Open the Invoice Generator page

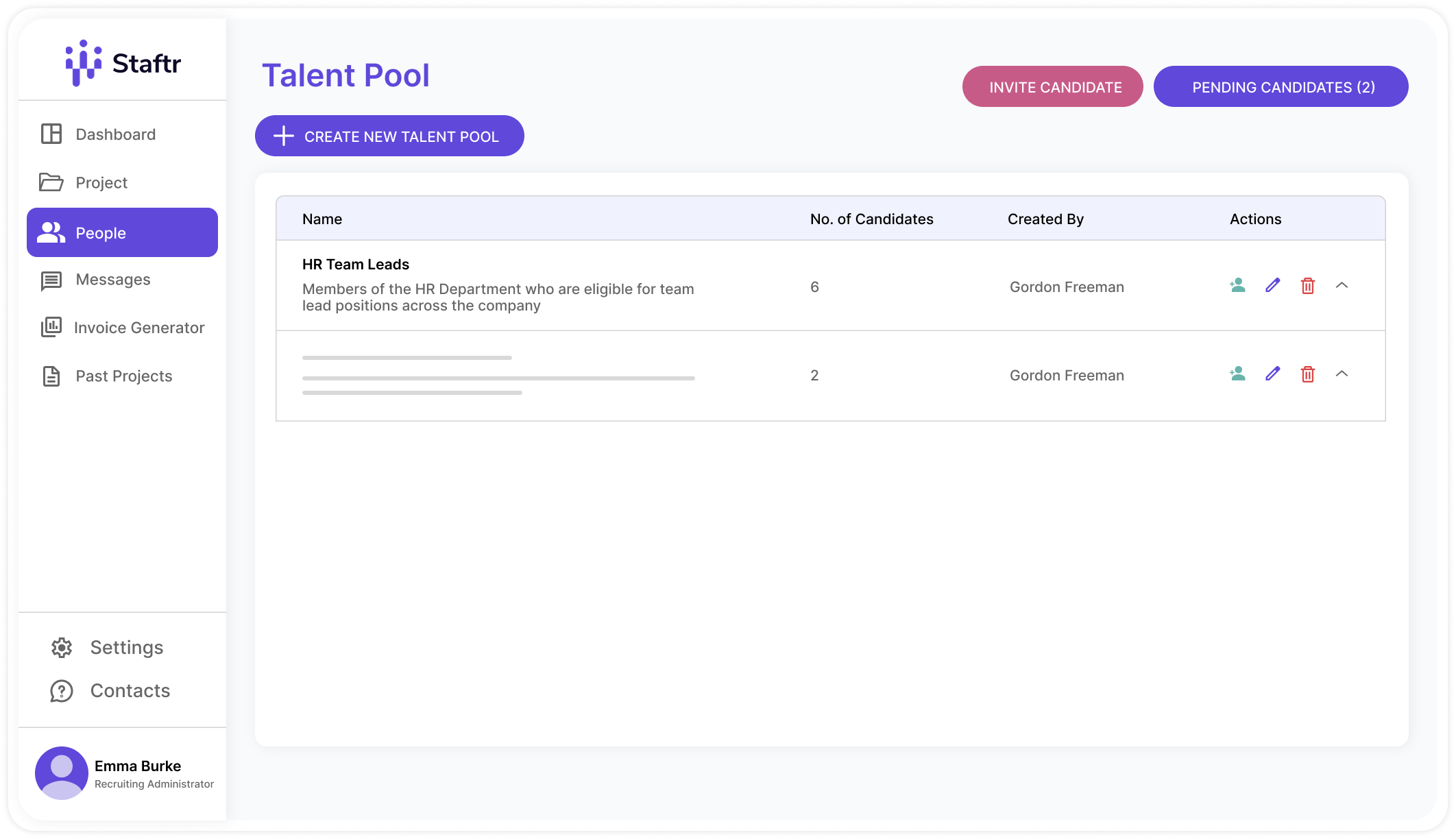[x=138, y=328]
